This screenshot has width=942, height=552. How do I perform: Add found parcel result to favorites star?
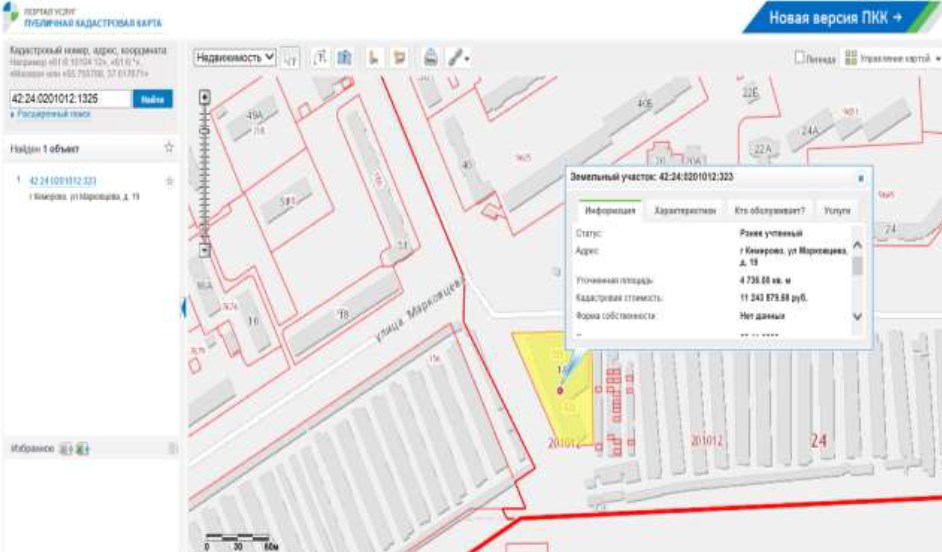[x=169, y=181]
